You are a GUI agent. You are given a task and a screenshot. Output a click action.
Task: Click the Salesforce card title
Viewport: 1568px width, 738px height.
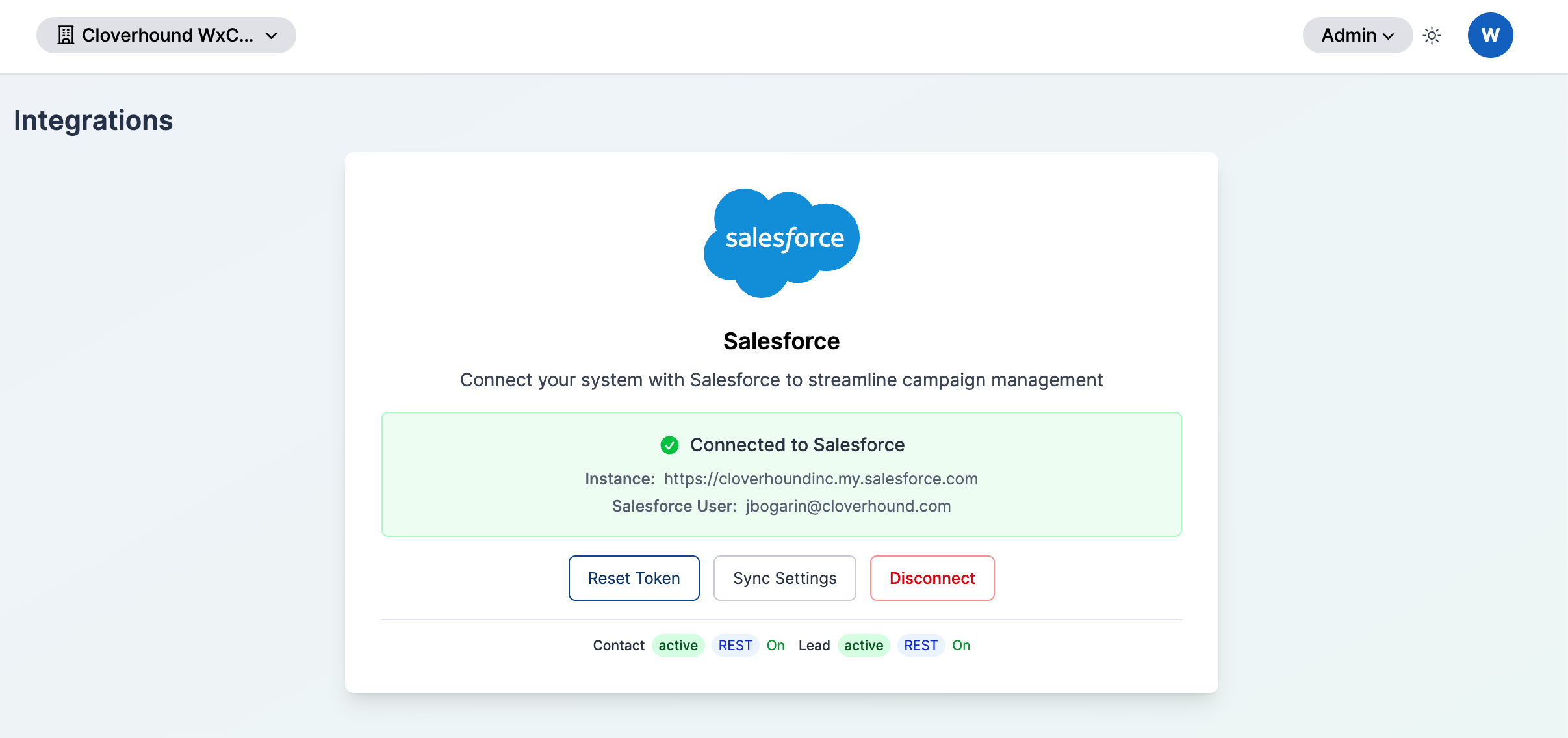click(x=782, y=341)
